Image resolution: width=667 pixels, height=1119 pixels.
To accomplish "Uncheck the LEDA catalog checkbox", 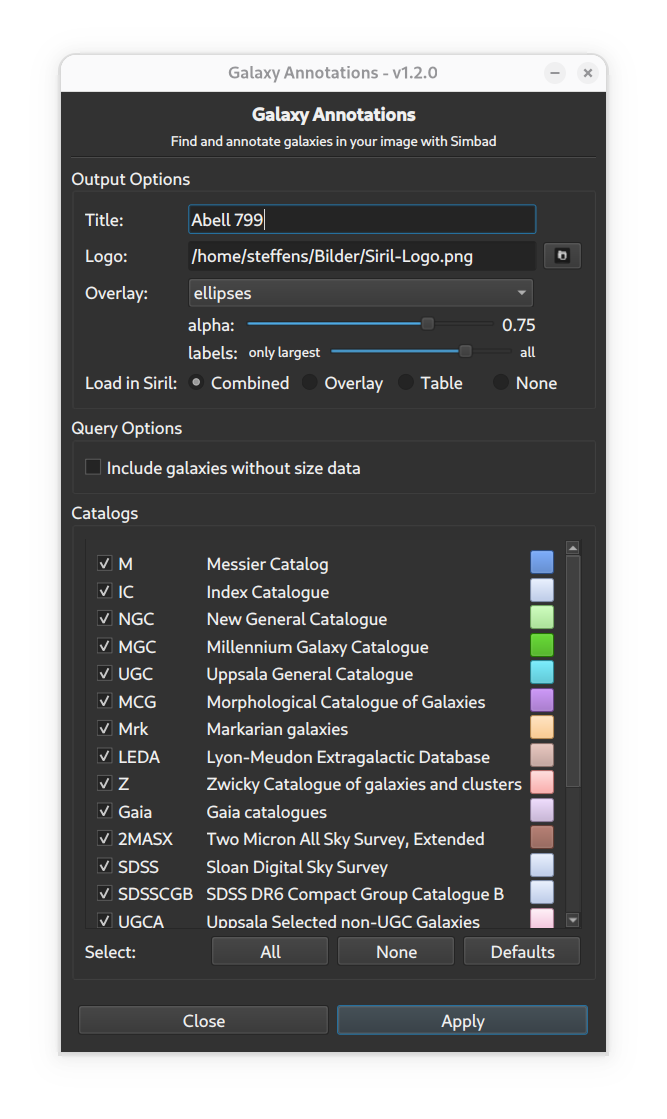I will point(104,756).
